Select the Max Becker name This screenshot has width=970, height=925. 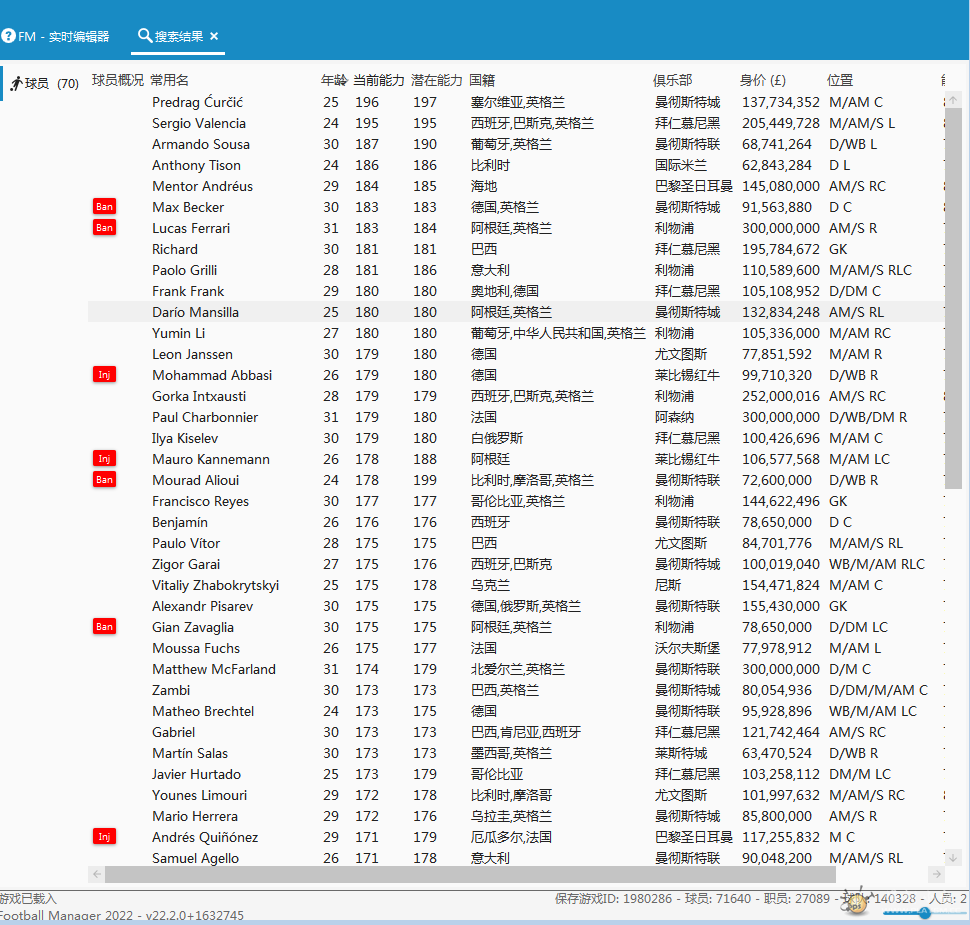click(188, 207)
